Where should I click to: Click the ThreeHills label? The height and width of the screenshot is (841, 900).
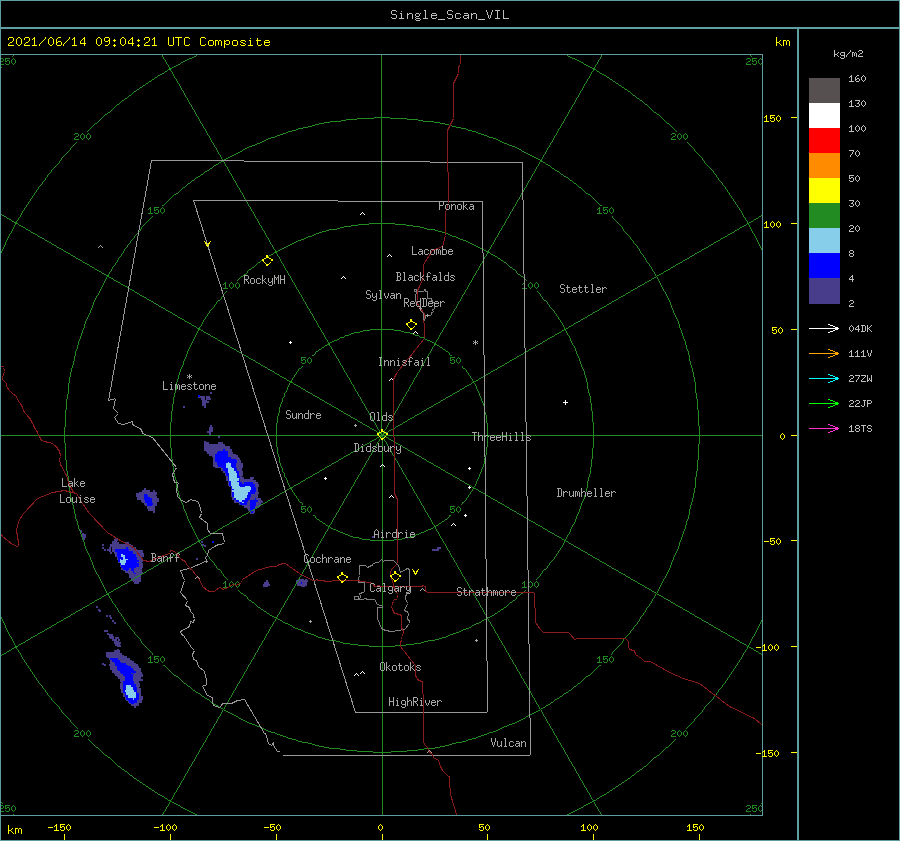501,437
